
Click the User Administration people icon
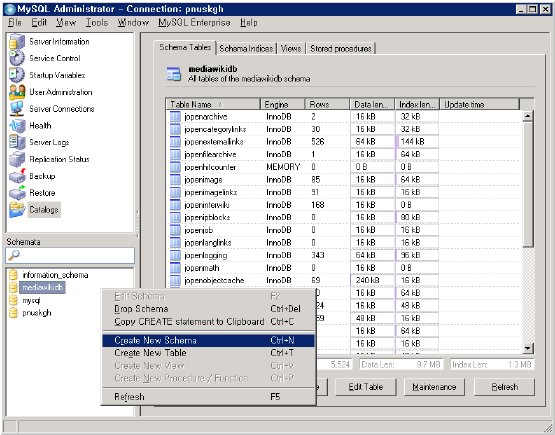17,92
